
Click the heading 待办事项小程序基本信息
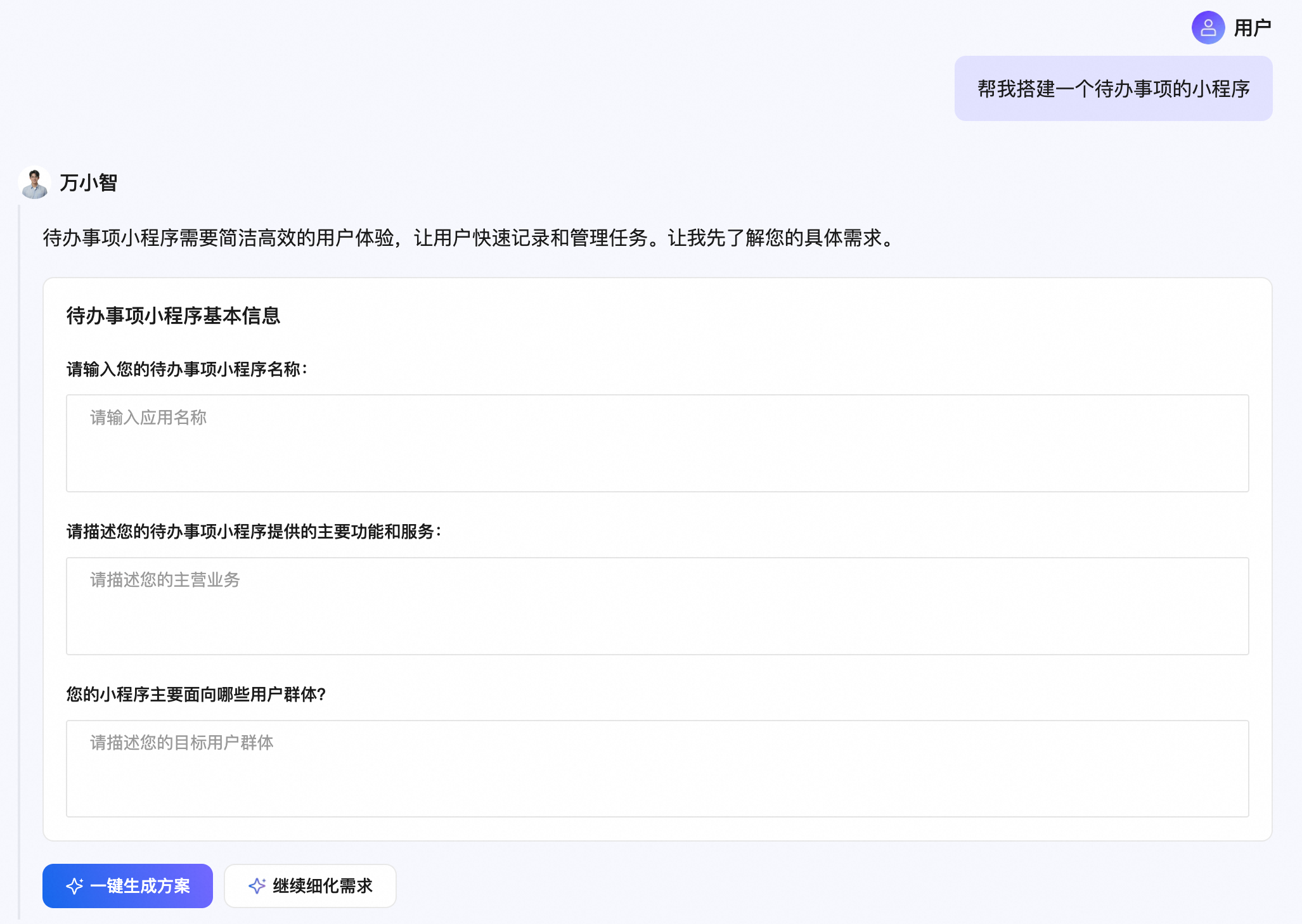click(x=173, y=316)
